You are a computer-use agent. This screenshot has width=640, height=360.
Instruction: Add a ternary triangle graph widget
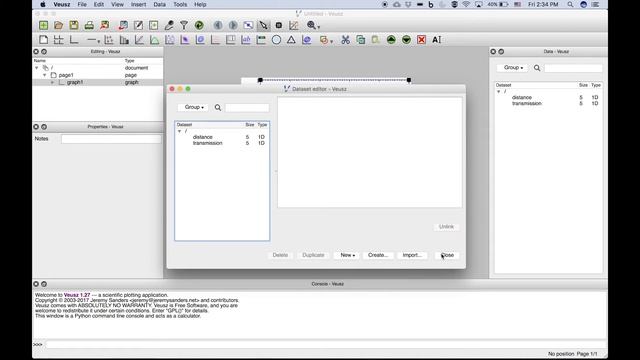click(291, 40)
